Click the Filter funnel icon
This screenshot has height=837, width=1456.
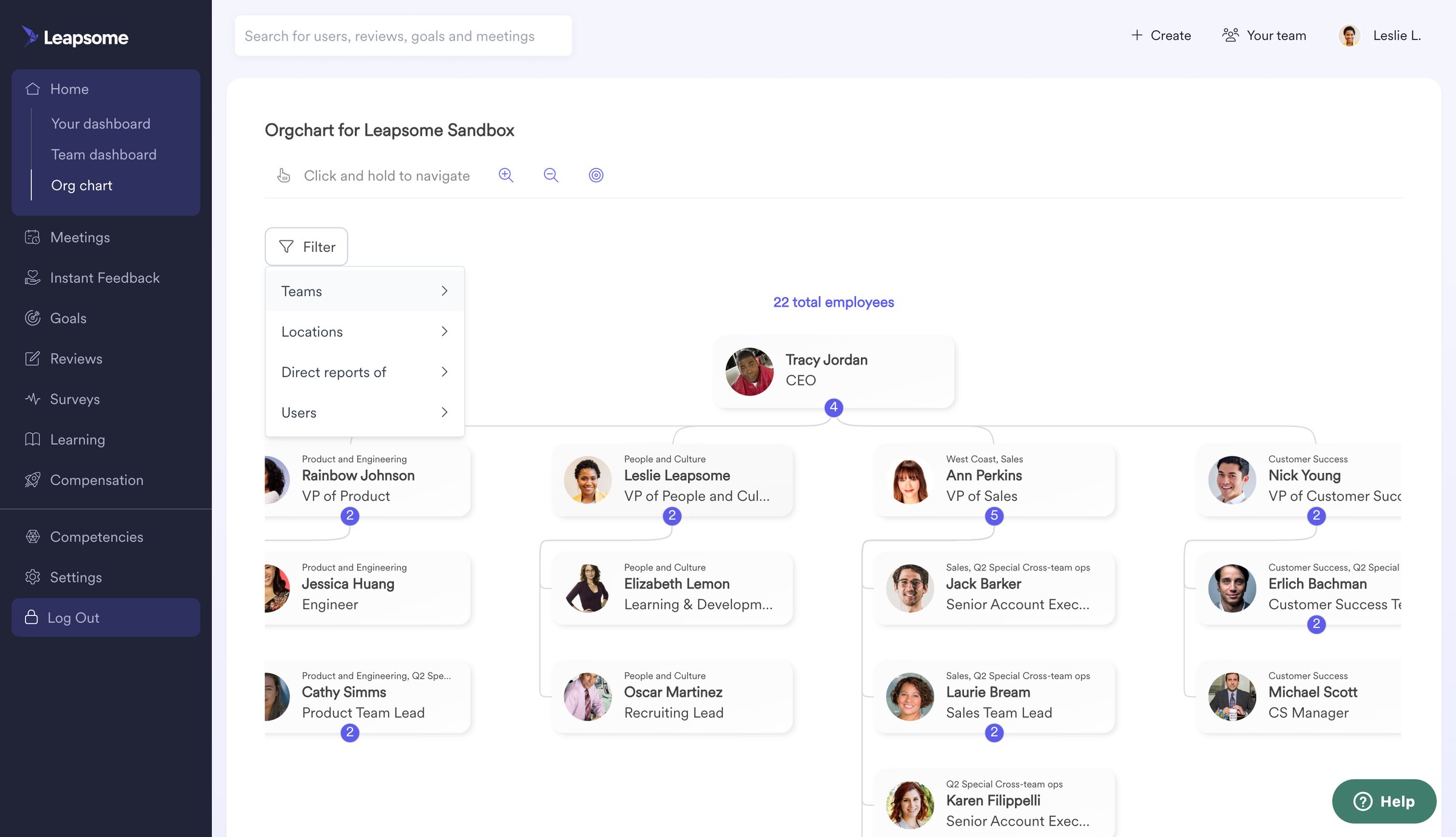click(x=286, y=246)
